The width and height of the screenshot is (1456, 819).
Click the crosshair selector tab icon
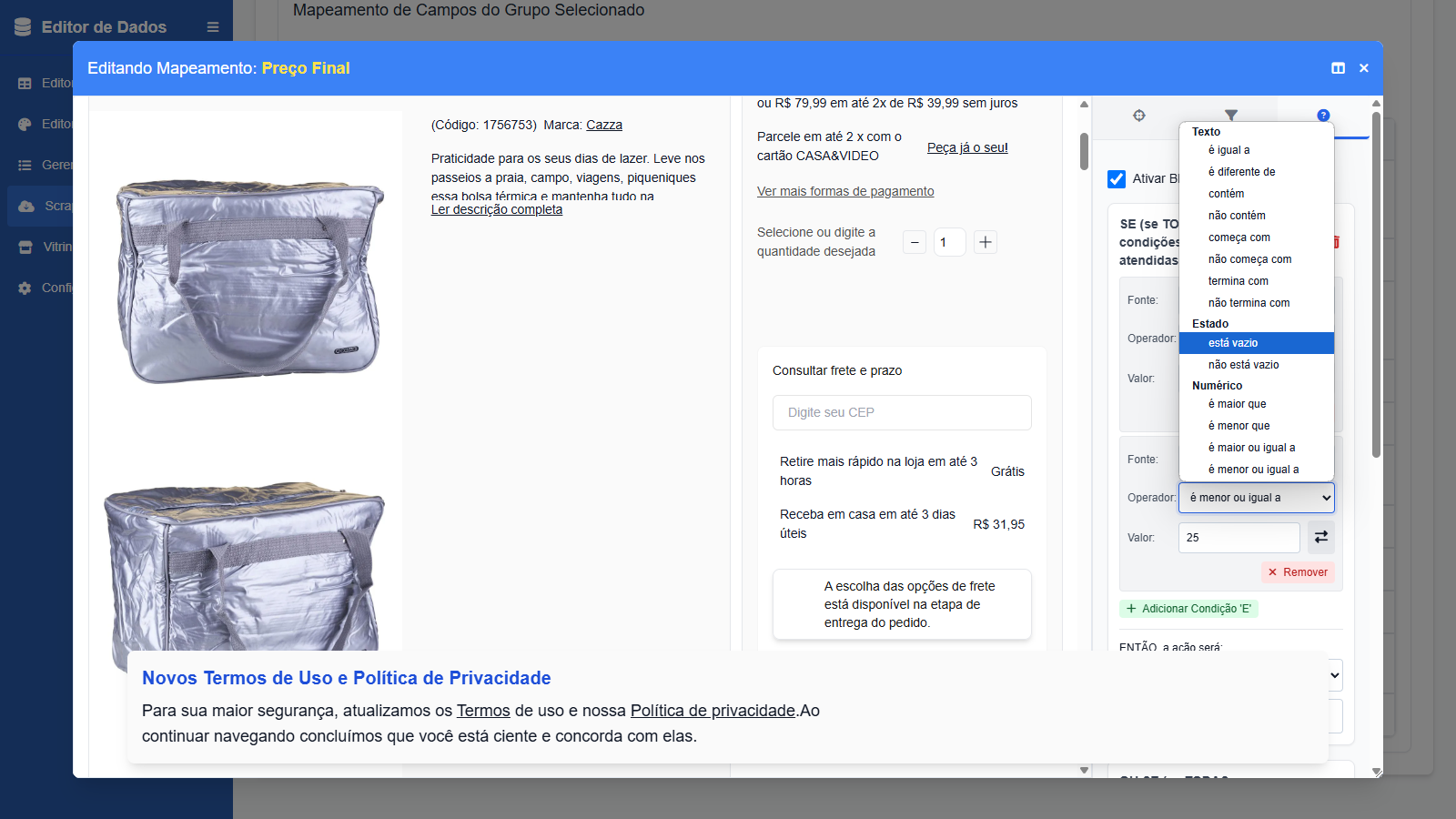[x=1138, y=116]
